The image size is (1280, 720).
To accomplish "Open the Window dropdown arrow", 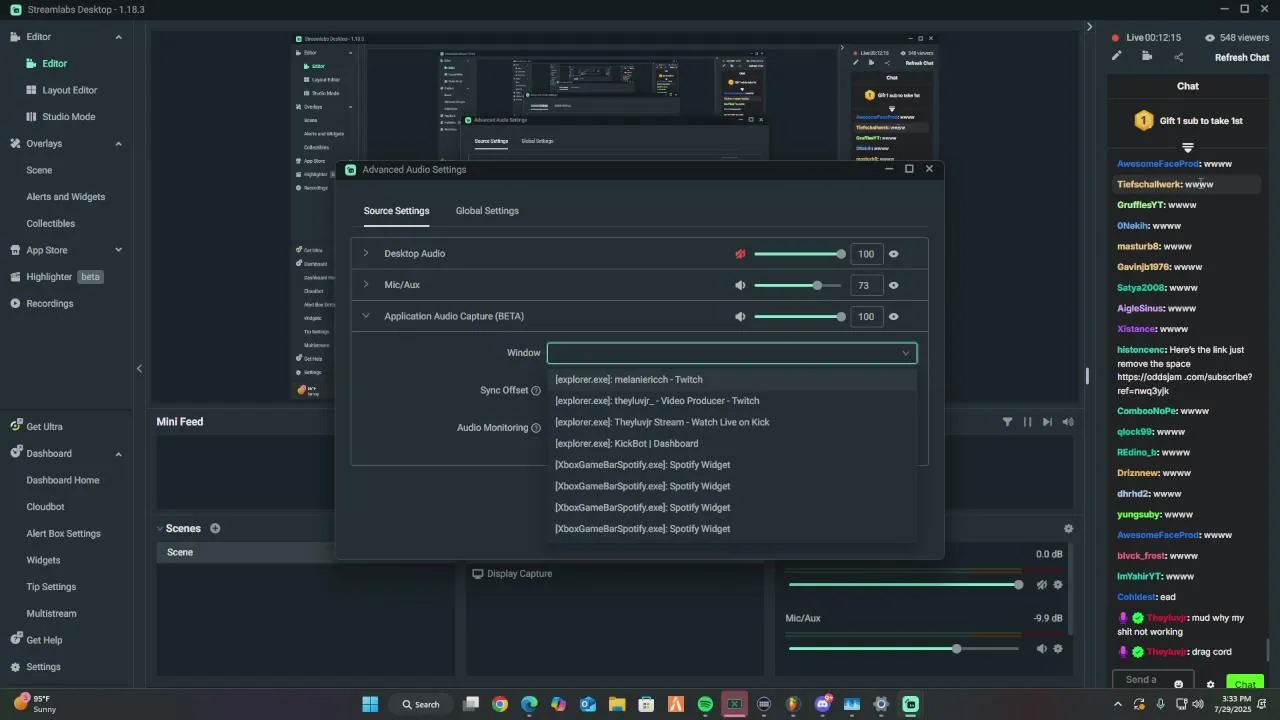I will point(906,353).
